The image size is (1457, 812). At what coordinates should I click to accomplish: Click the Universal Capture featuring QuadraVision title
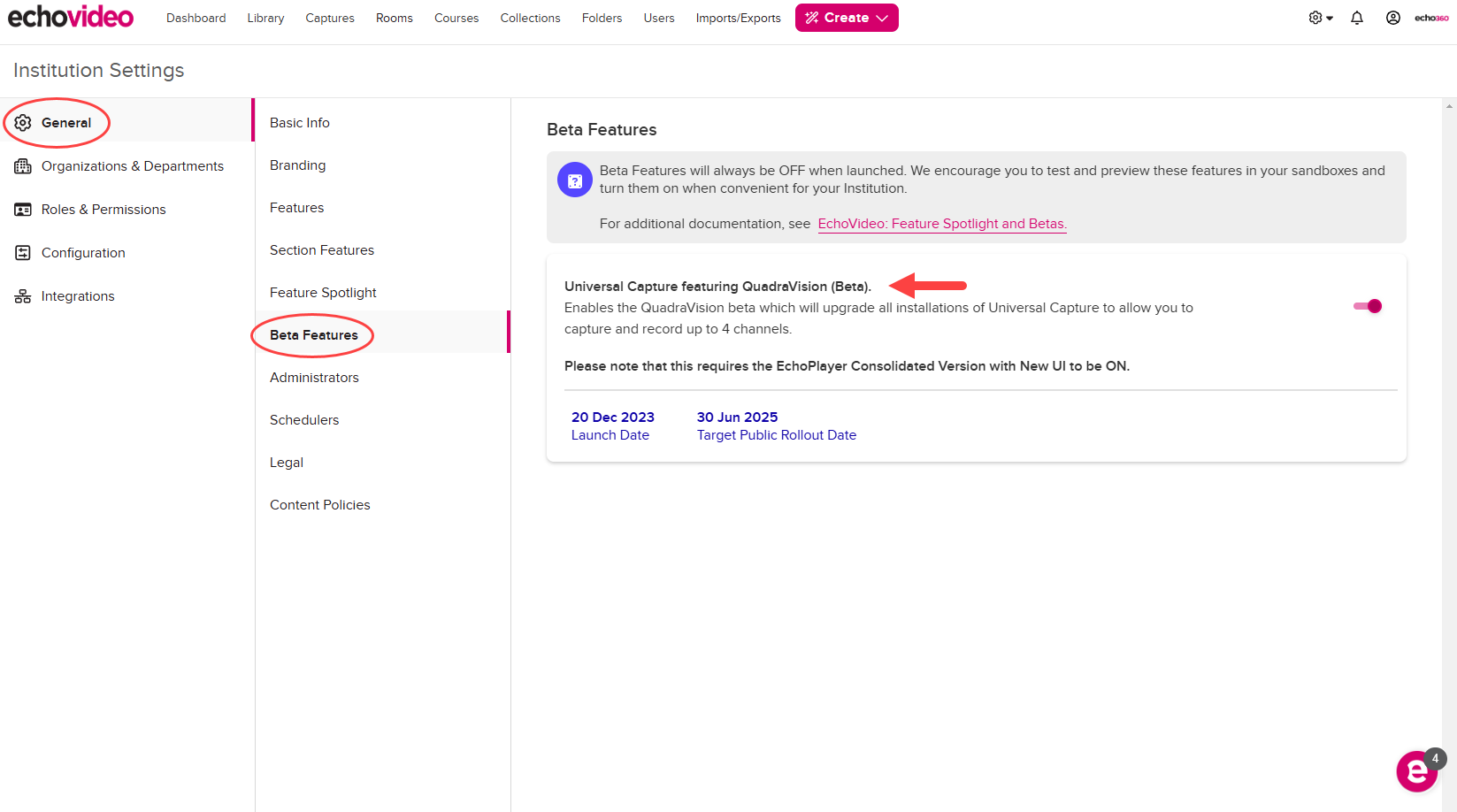(717, 287)
